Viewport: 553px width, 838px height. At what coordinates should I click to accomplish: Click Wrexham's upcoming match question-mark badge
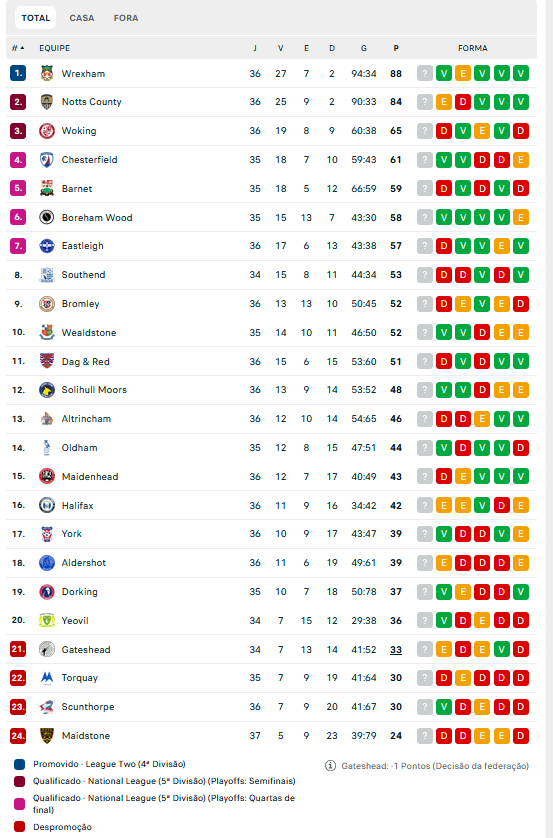[425, 73]
